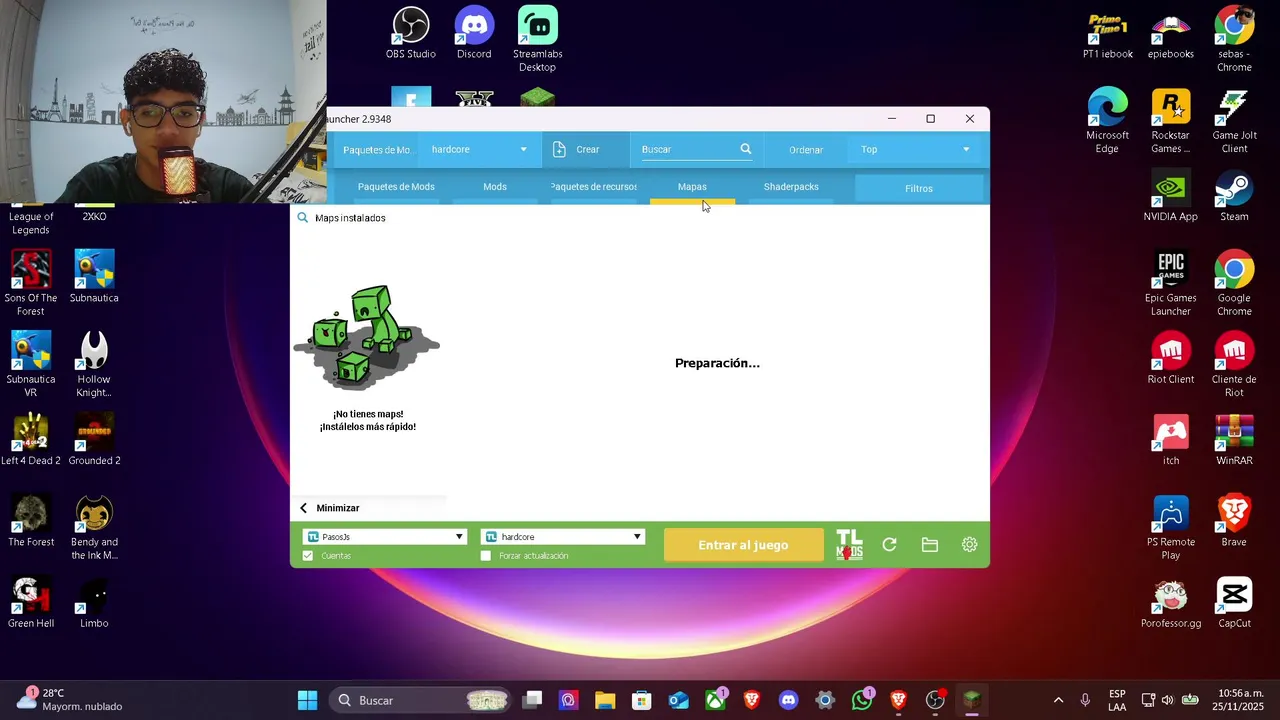Switch to the Mods tab
Viewport: 1280px width, 720px height.
point(495,187)
